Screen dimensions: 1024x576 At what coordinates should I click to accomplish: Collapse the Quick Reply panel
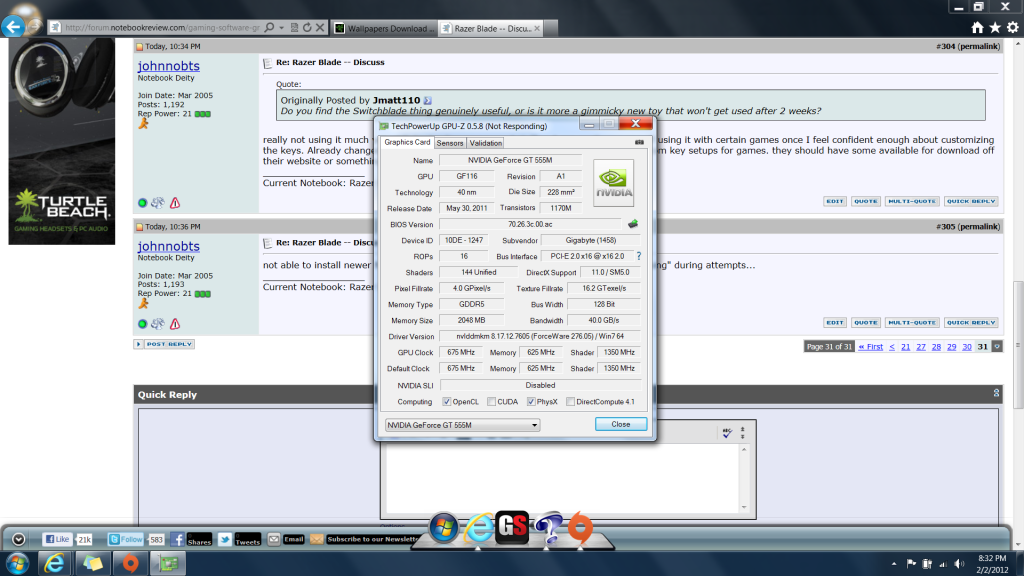pos(996,393)
